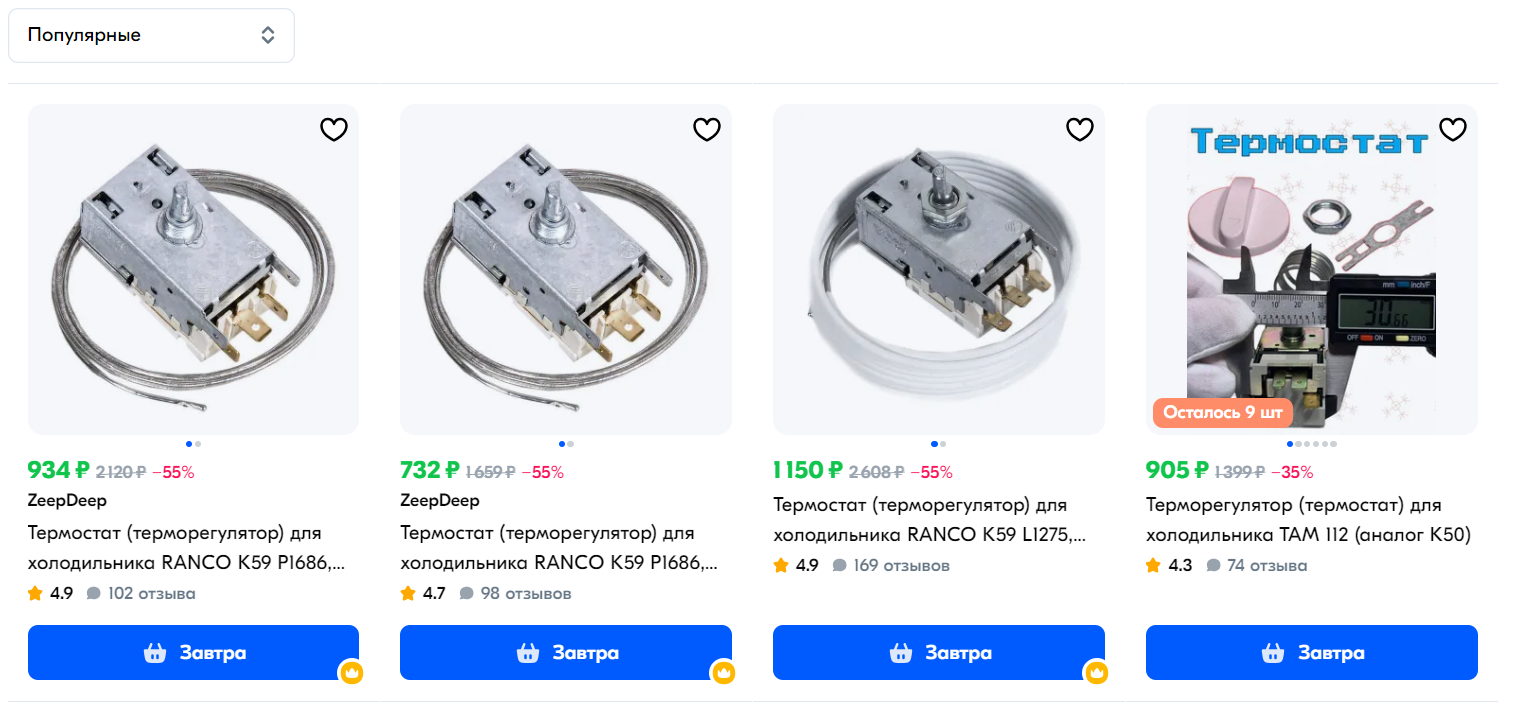This screenshot has width=1538, height=707.
Task: Open the ТАМ 112 thermostat product image
Action: pyautogui.click(x=1311, y=270)
